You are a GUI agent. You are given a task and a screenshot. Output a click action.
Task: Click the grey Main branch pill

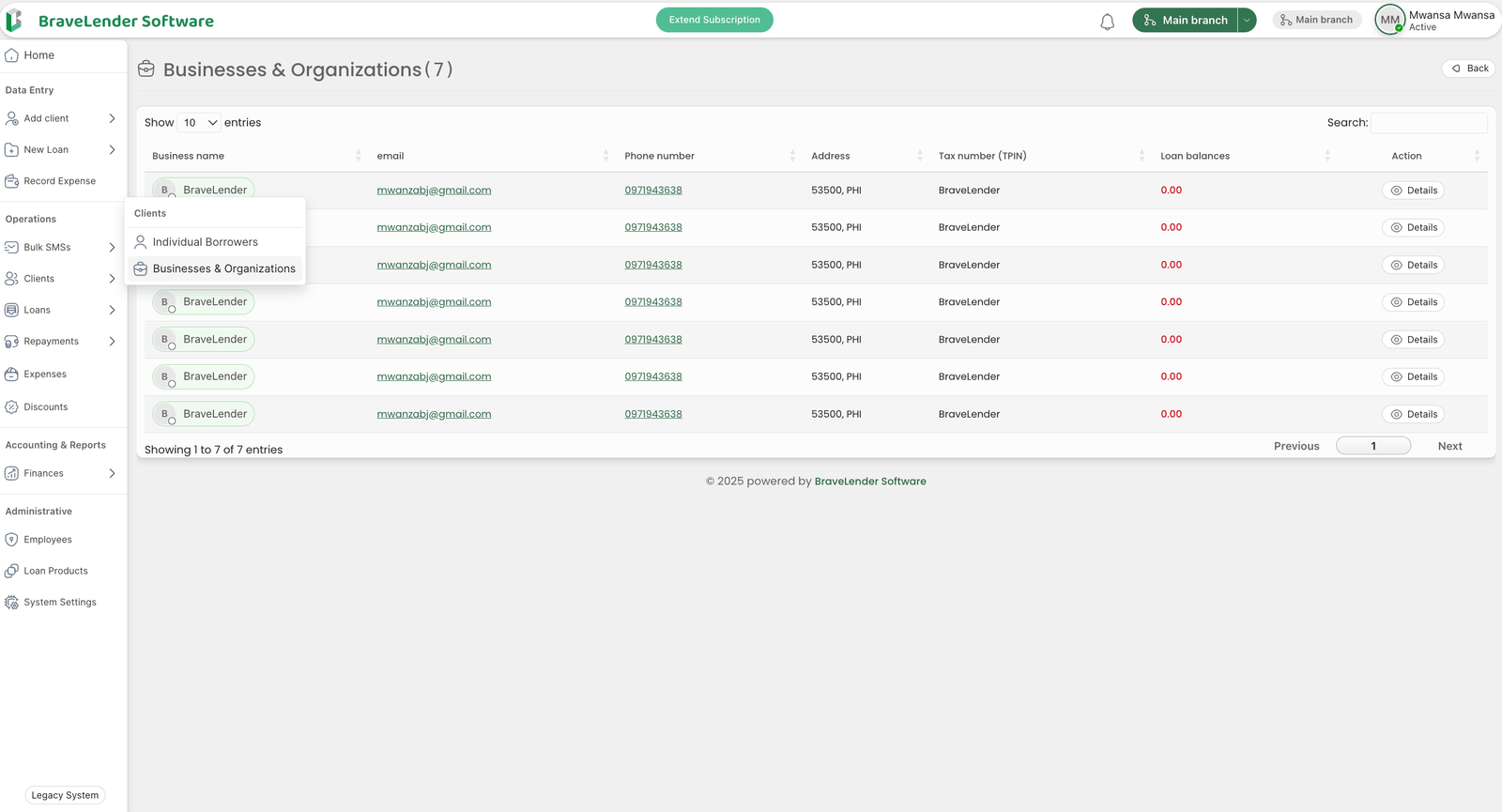point(1317,20)
